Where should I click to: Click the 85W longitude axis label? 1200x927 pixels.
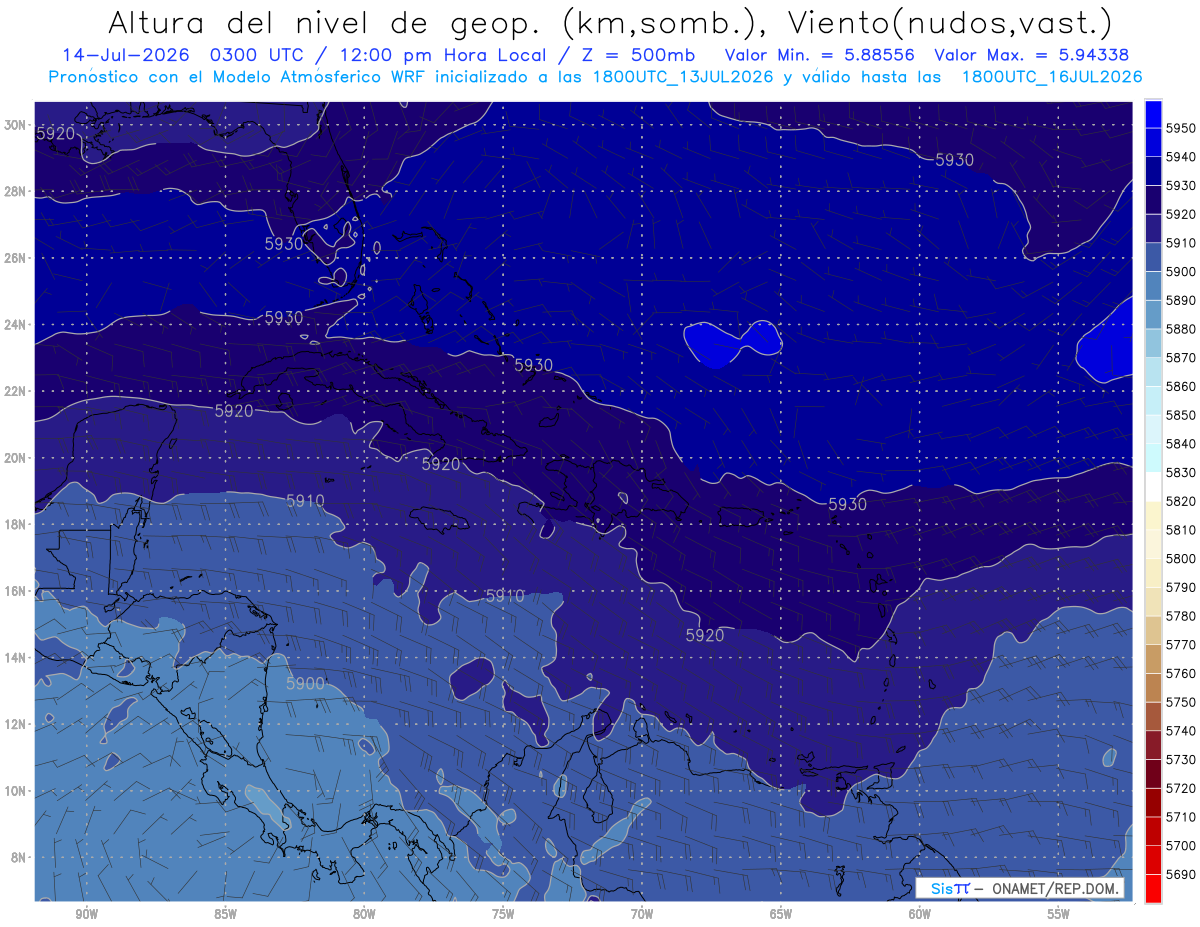click(225, 914)
